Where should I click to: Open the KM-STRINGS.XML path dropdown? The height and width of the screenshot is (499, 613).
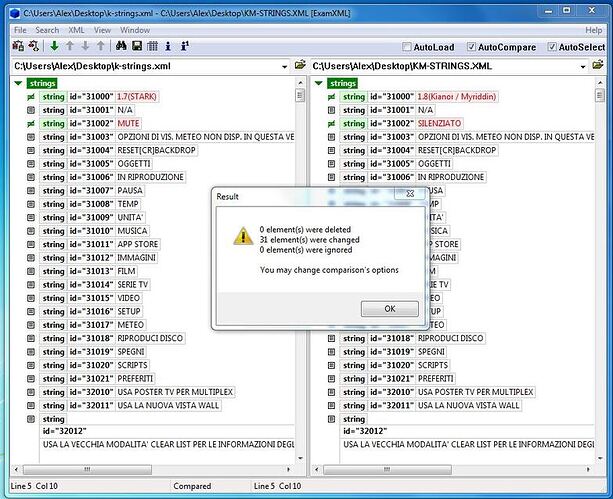(583, 67)
